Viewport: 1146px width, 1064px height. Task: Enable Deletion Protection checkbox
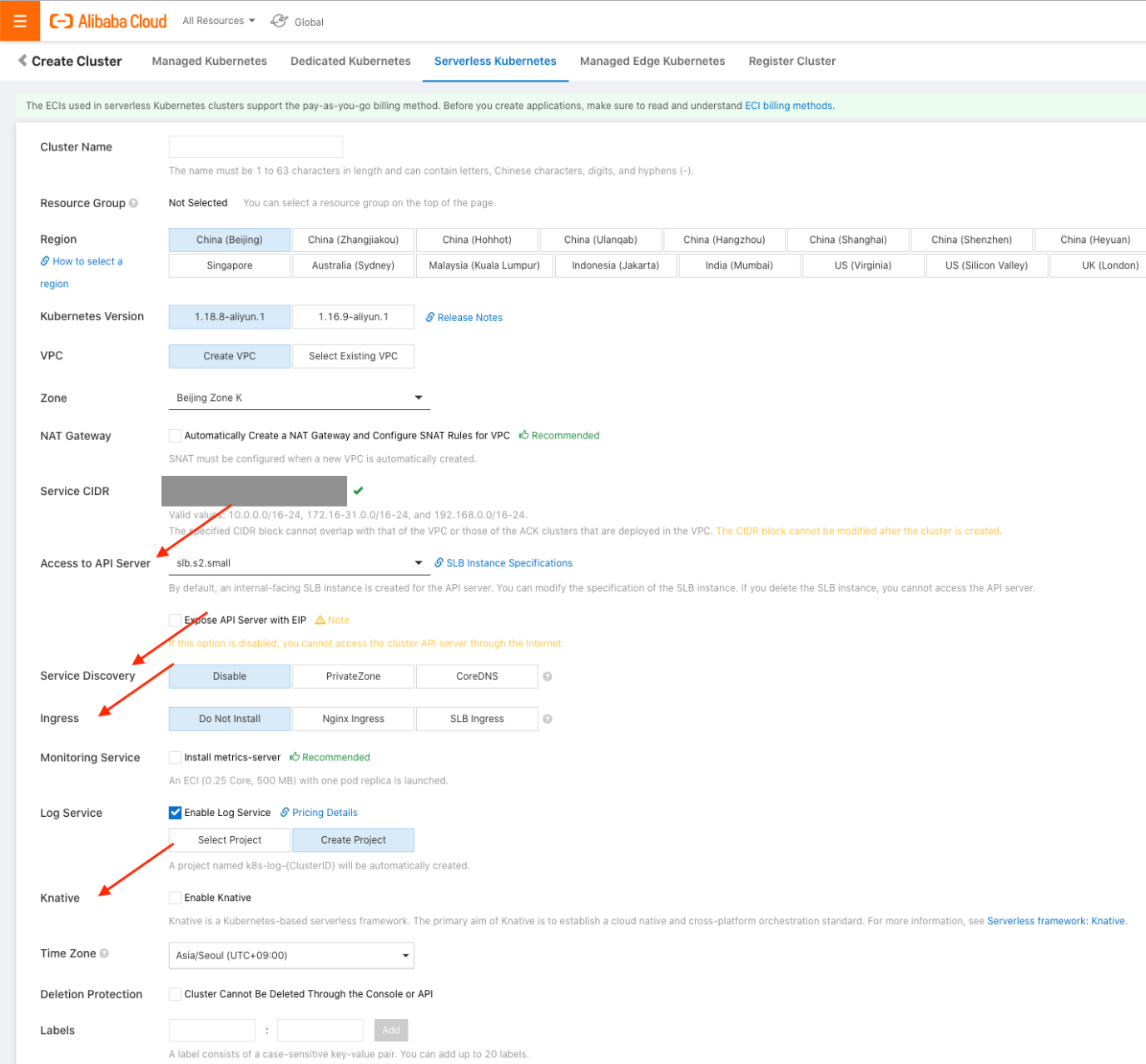(x=175, y=994)
